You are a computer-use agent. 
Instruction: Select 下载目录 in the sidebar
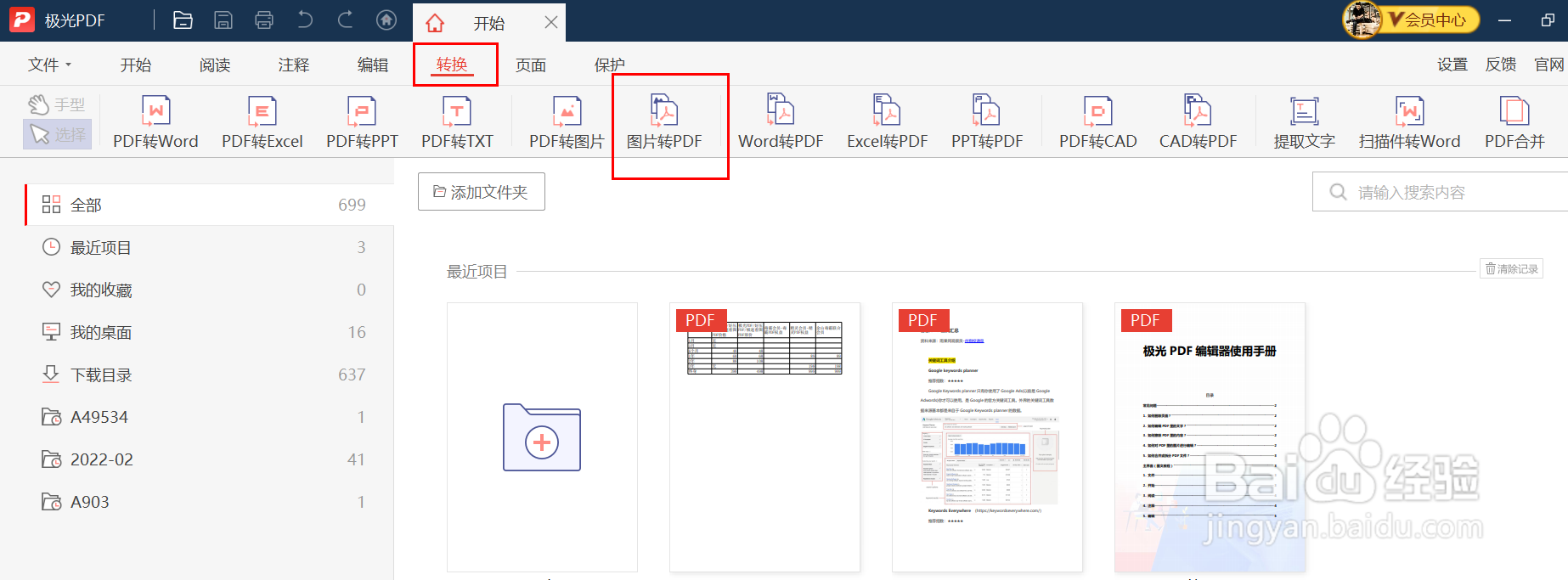[x=210, y=374]
